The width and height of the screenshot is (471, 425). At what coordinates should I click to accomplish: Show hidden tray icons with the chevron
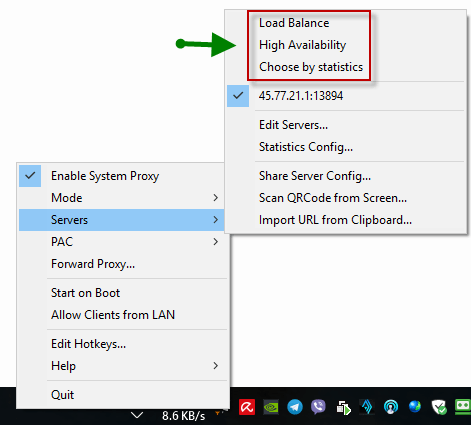137,415
